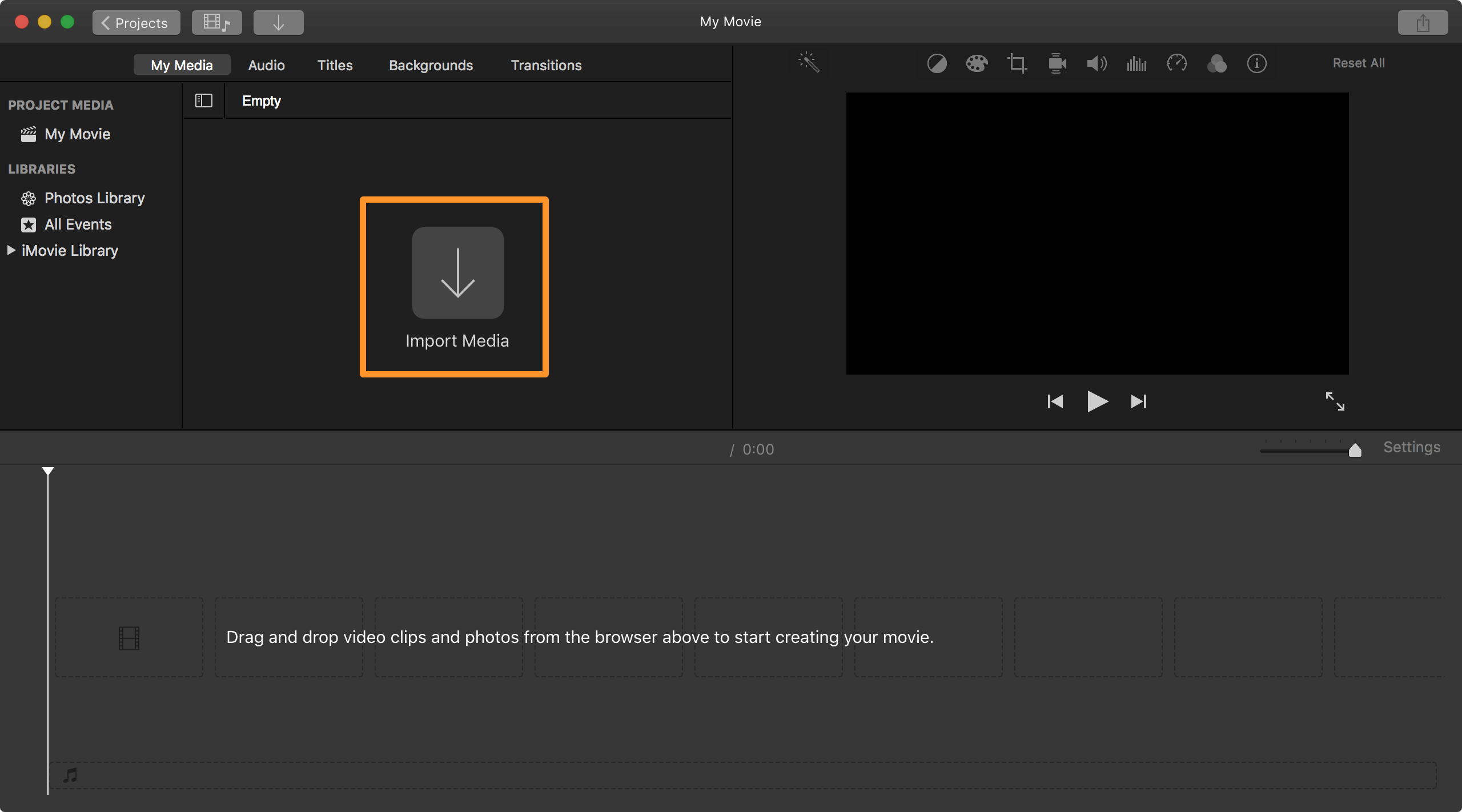Click the Import Media button
Viewport: 1462px width, 812px height.
tap(457, 287)
